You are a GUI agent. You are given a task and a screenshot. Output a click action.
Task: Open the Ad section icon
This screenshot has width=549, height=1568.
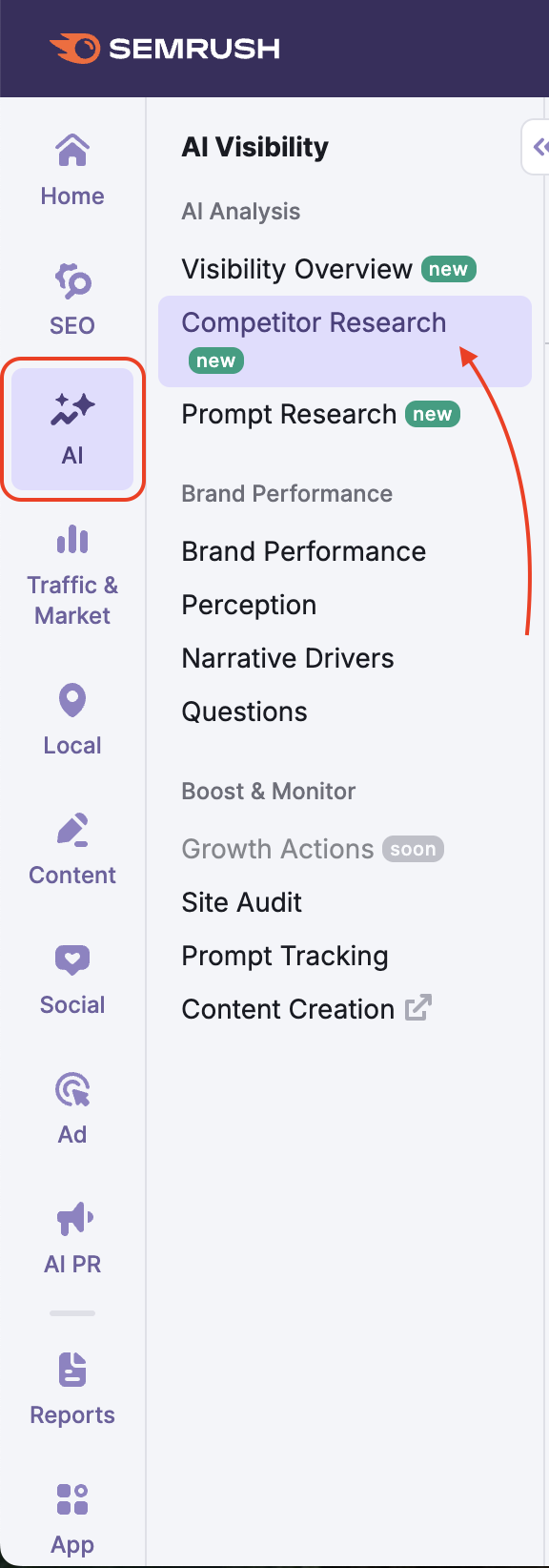tap(71, 1088)
